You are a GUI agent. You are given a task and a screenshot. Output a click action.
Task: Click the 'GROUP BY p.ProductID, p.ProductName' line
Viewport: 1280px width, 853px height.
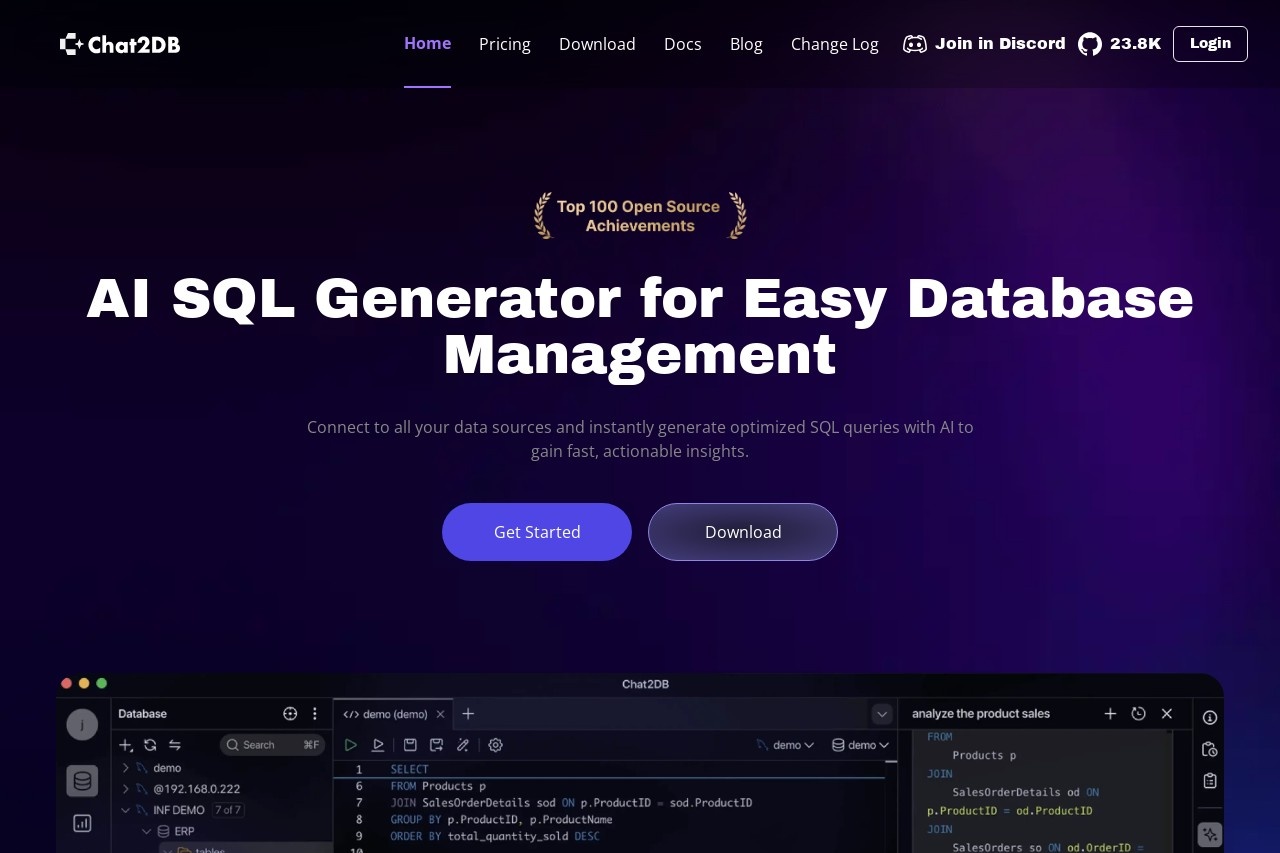[x=501, y=819]
